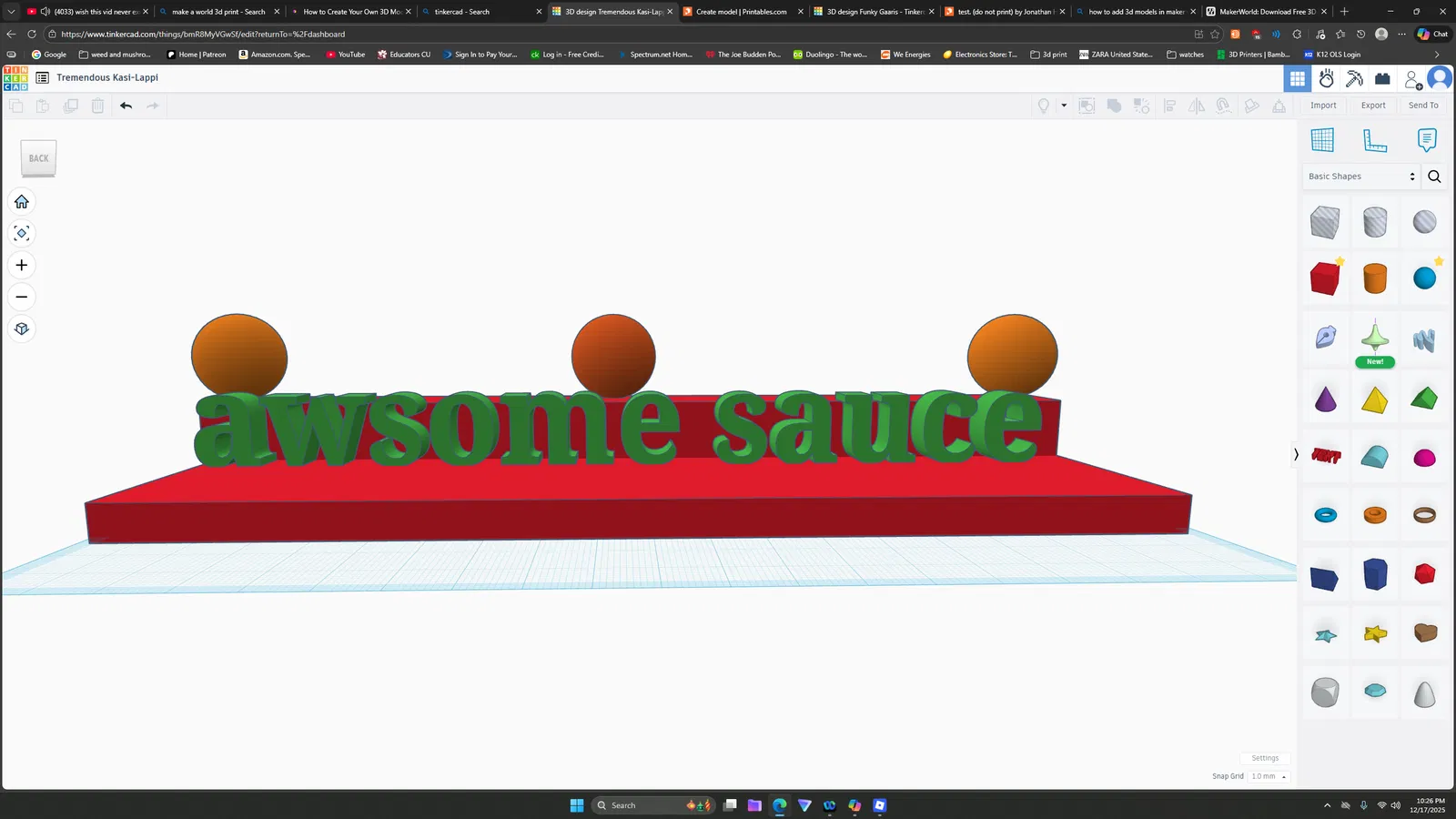Switch to the Bricks mode icon
Screen dimensions: 1456x819
pos(1382,79)
